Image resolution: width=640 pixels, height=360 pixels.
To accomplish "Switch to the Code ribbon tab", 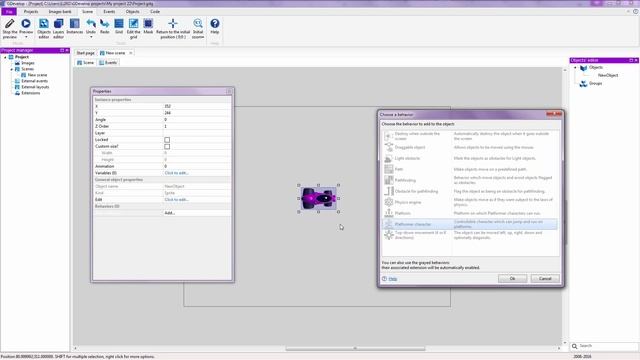I will click(x=155, y=12).
